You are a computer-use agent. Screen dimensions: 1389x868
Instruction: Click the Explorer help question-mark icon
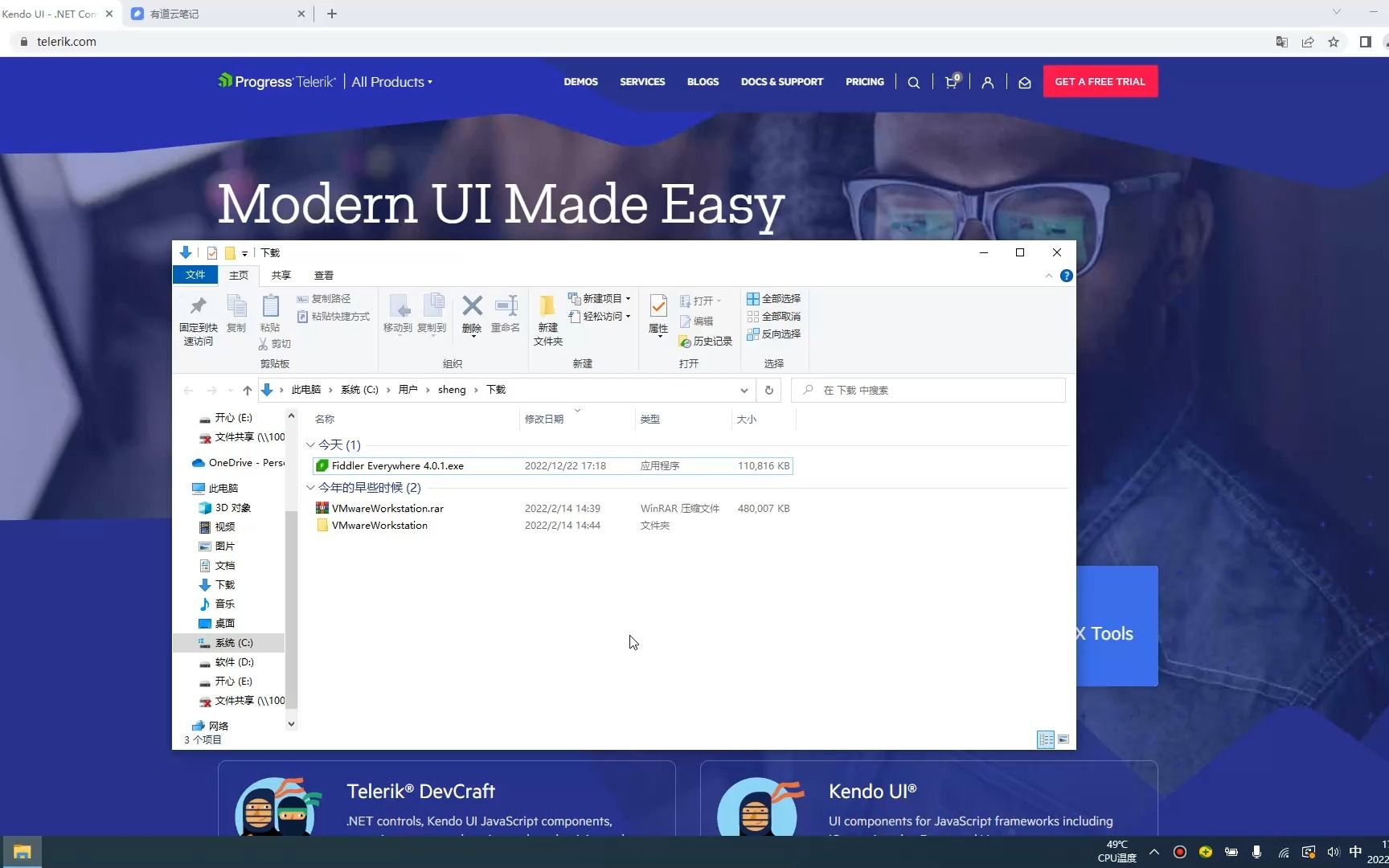1067,276
